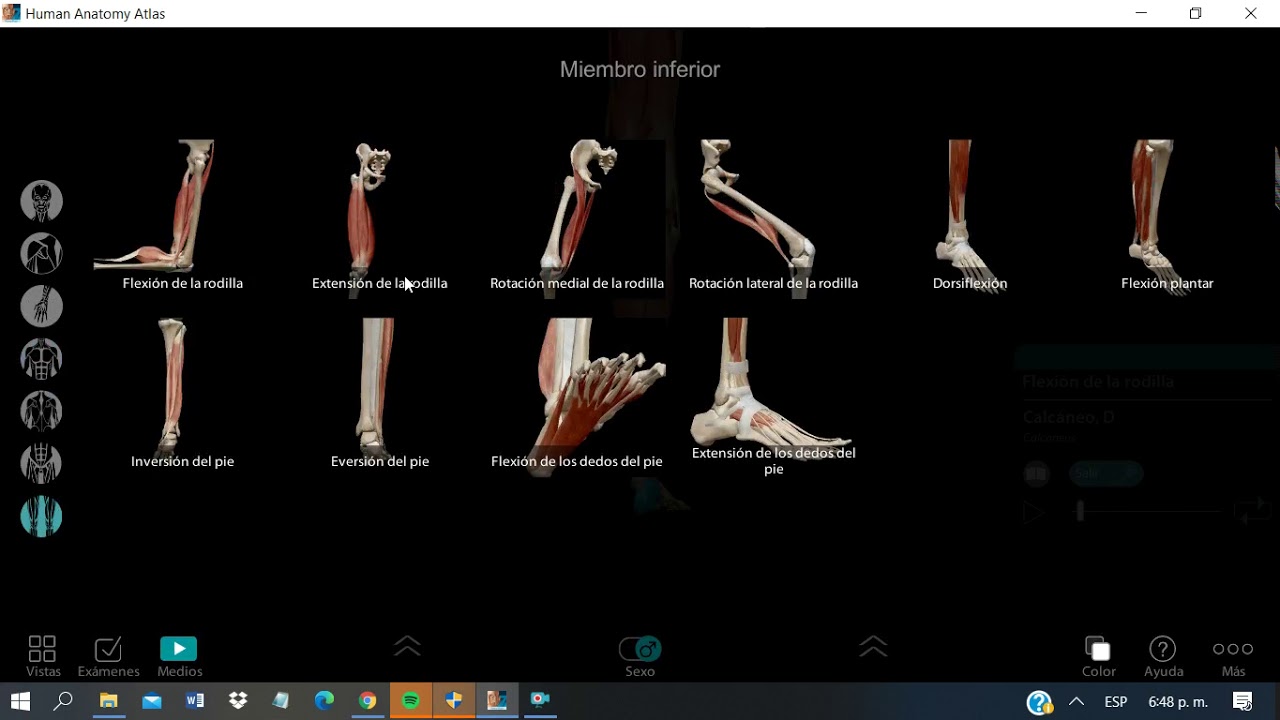Open Microsoft Word from taskbar

click(195, 701)
